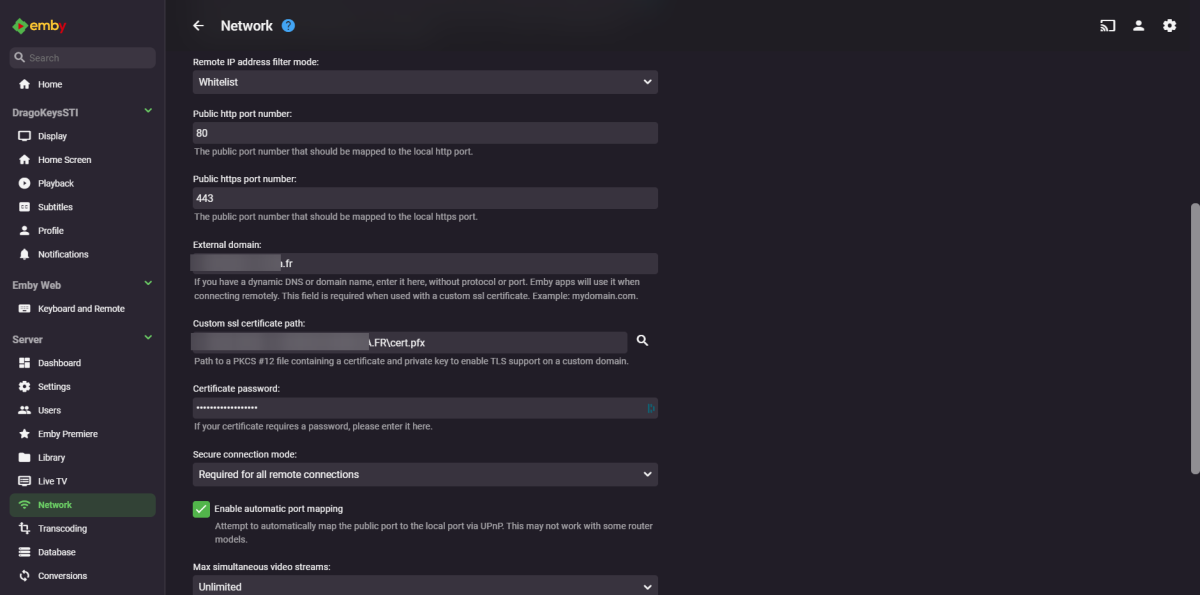Open the Max simultaneous video streams dropdown
1200x595 pixels.
(x=425, y=586)
